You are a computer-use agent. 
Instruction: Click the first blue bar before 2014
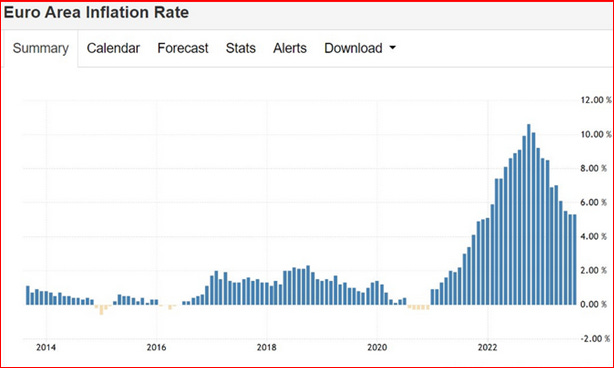(28, 295)
